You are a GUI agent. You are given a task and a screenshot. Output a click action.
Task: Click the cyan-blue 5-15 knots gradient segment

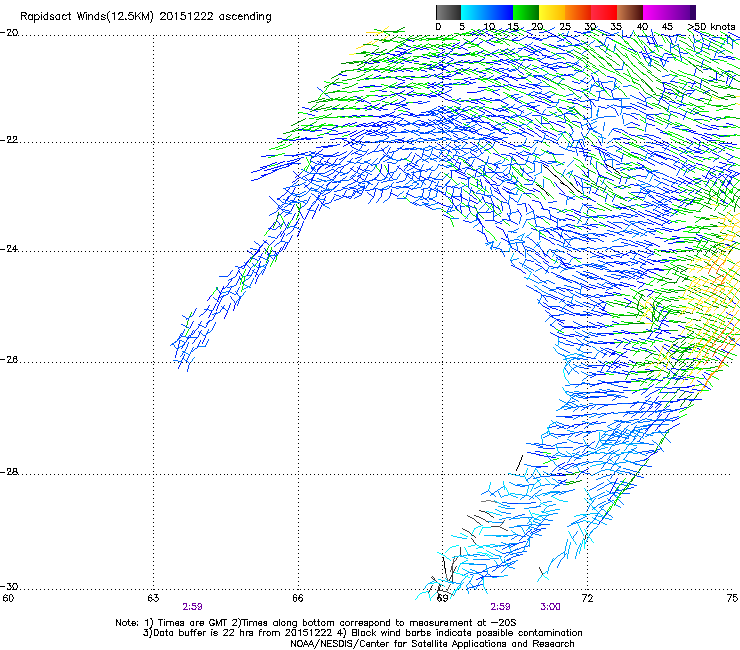487,12
